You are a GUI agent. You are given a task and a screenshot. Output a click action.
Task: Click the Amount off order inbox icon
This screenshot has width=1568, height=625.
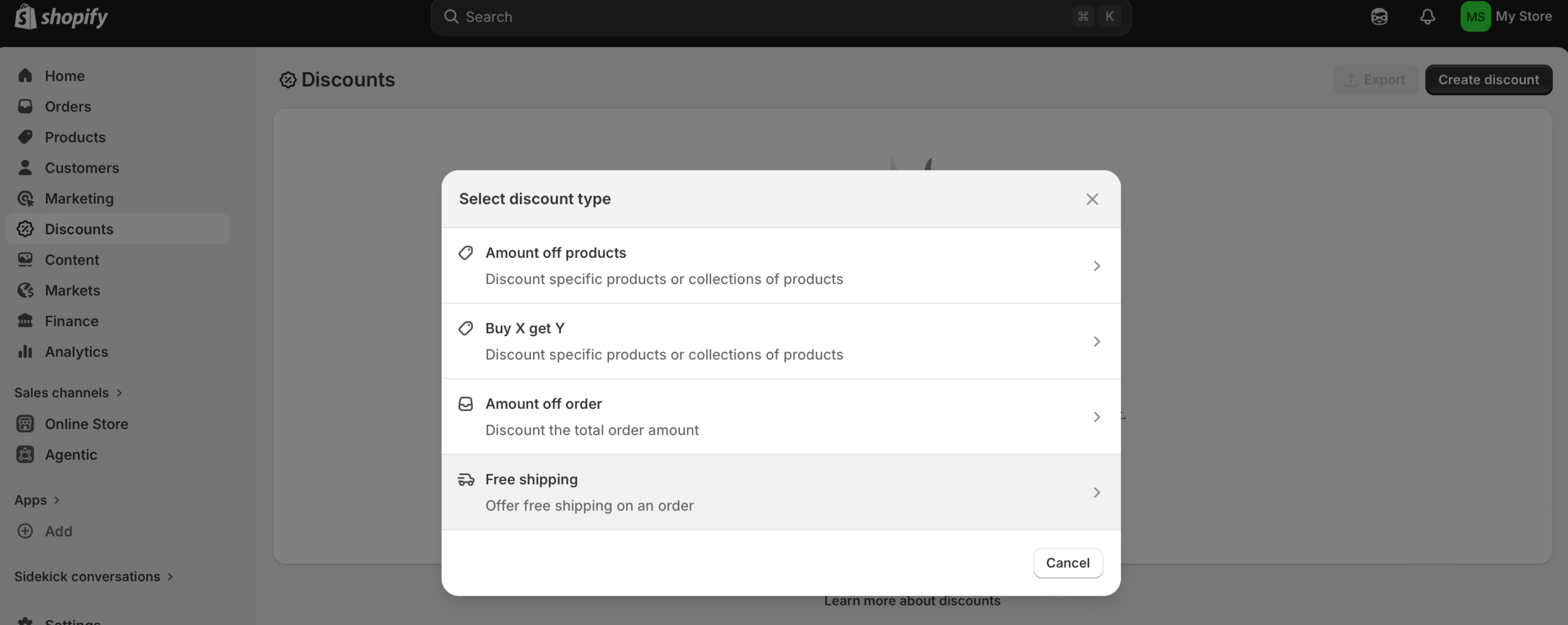pos(466,404)
